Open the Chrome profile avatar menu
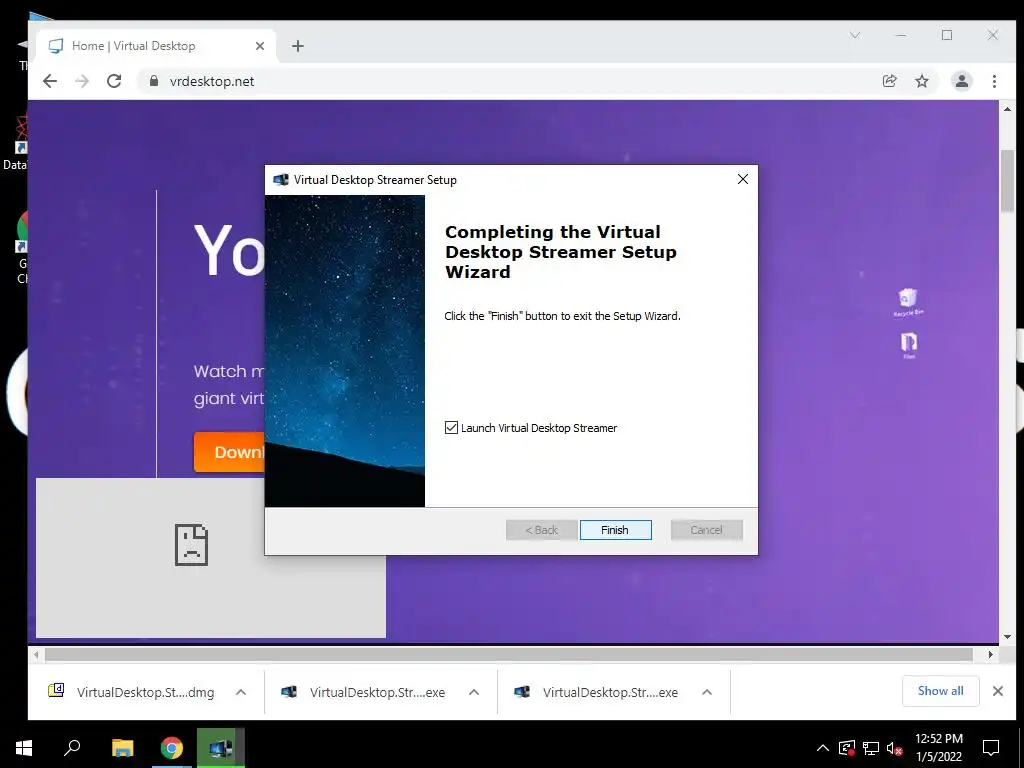This screenshot has width=1024, height=768. [x=962, y=81]
